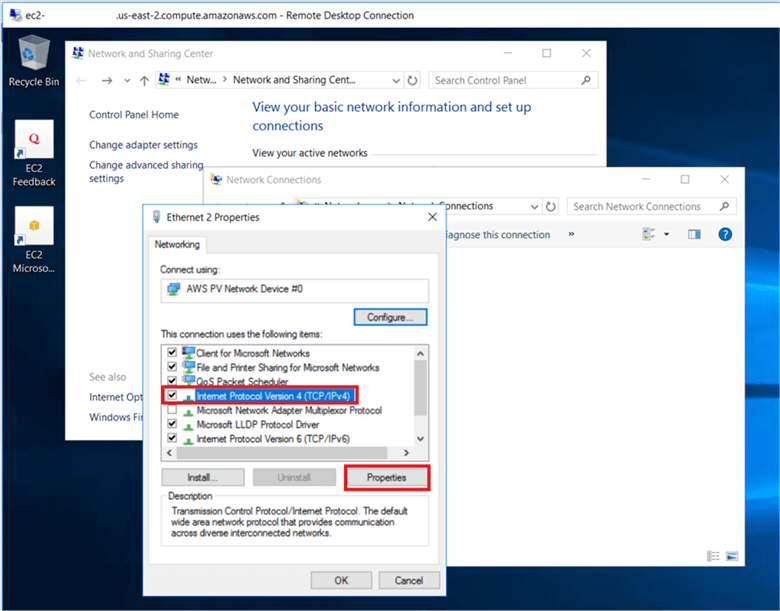
Task: Click the list scroll right arrow
Action: pos(406,453)
